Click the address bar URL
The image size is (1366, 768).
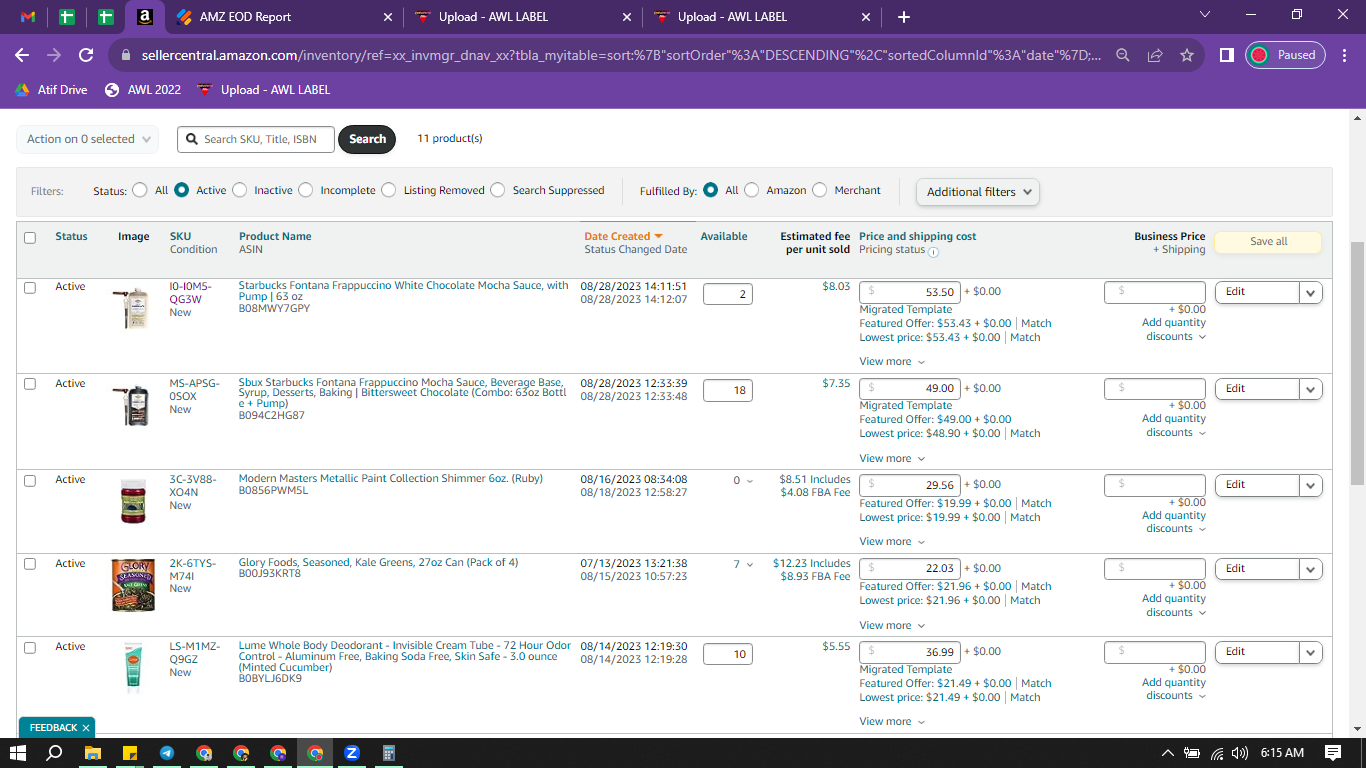pyautogui.click(x=619, y=56)
